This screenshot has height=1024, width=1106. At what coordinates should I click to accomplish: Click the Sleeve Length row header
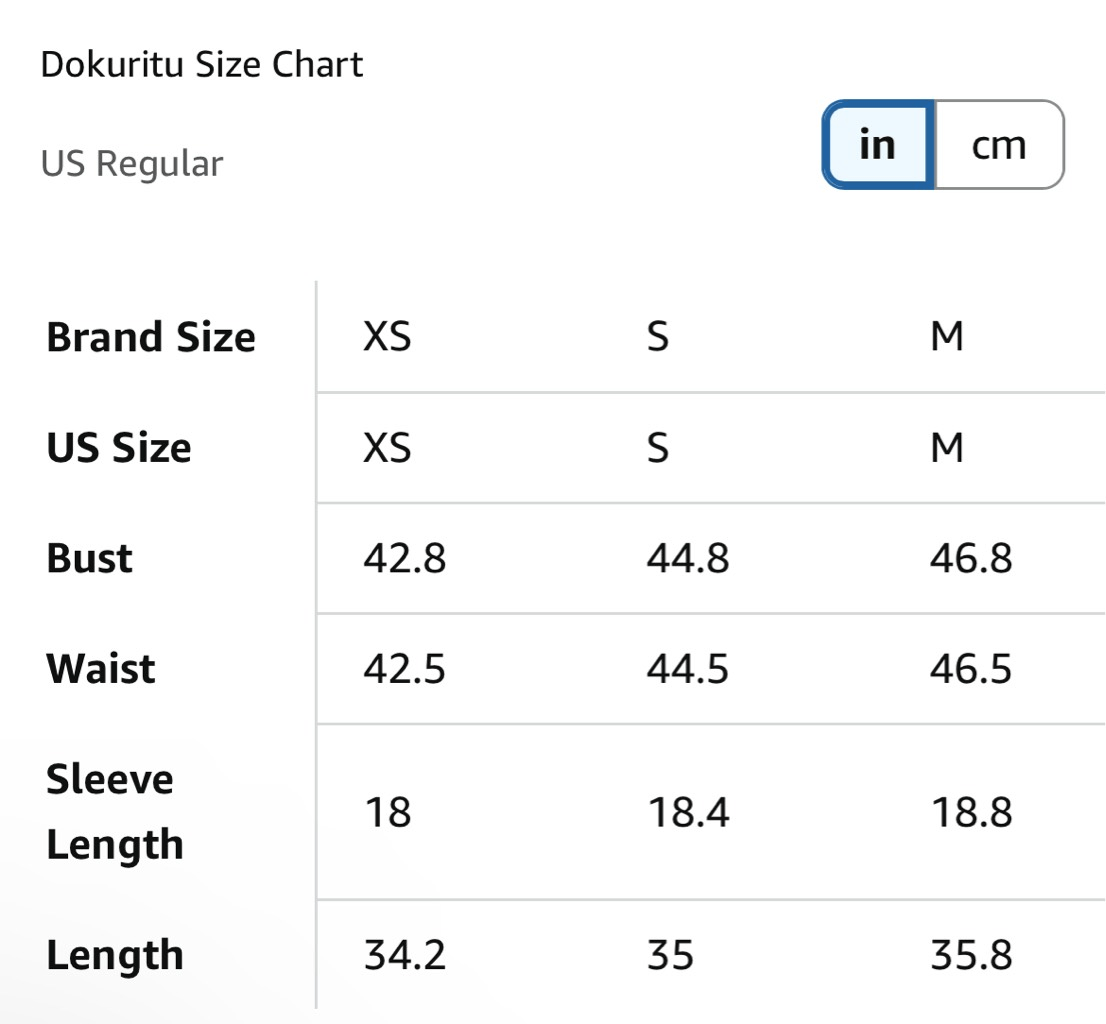point(115,812)
